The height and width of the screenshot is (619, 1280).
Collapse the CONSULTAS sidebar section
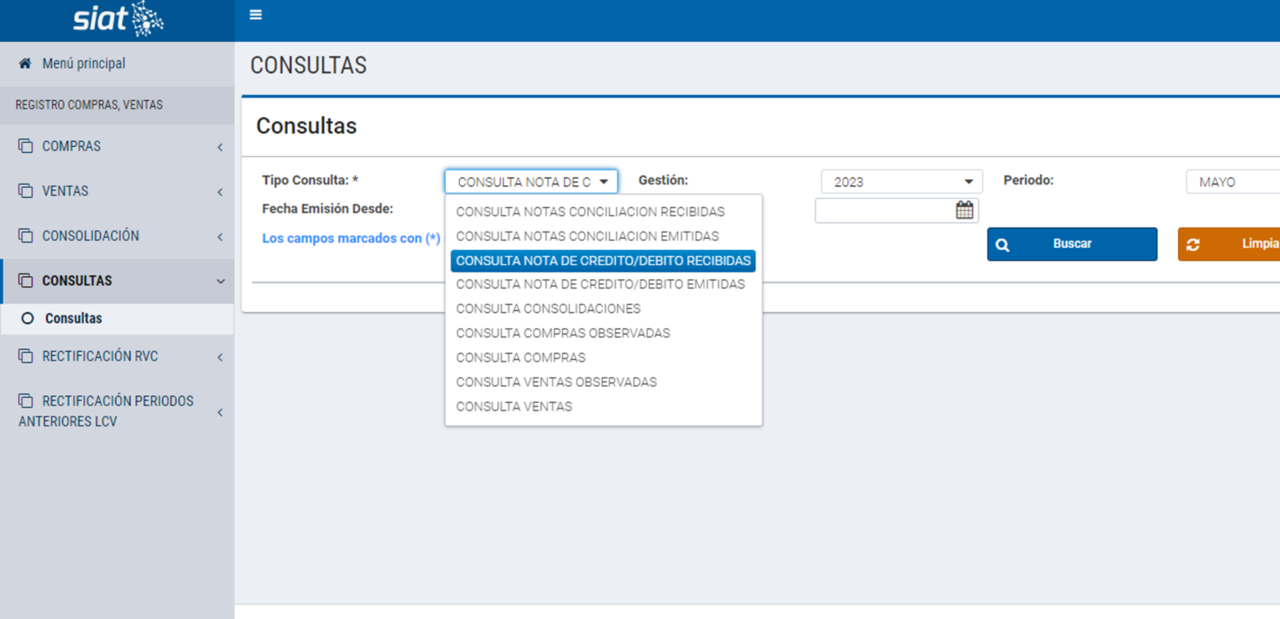coord(220,282)
